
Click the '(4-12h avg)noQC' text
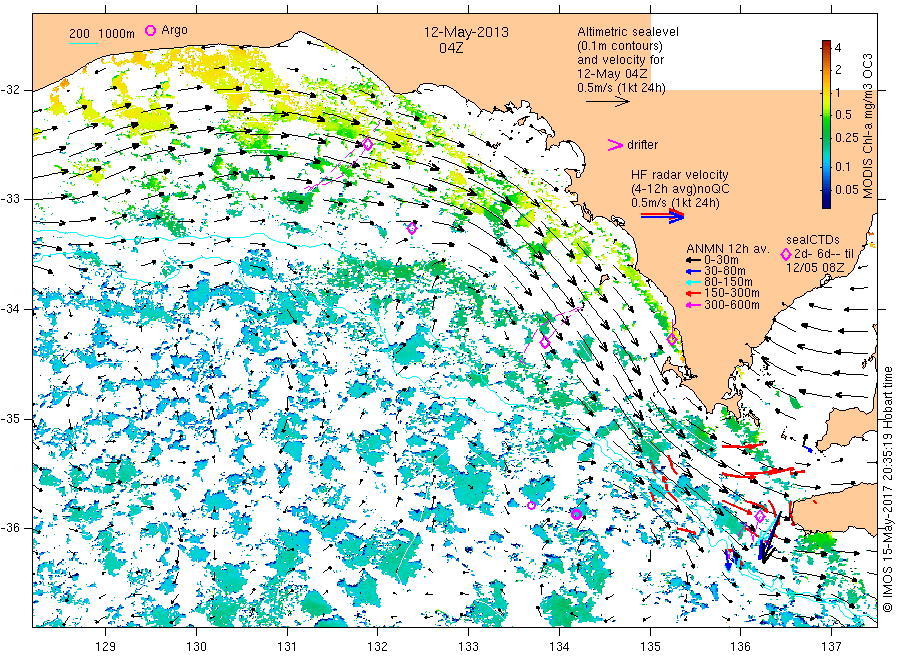(x=681, y=189)
